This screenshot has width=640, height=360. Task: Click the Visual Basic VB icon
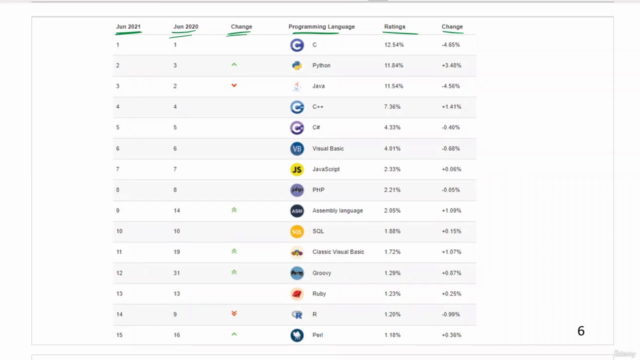pyautogui.click(x=297, y=149)
